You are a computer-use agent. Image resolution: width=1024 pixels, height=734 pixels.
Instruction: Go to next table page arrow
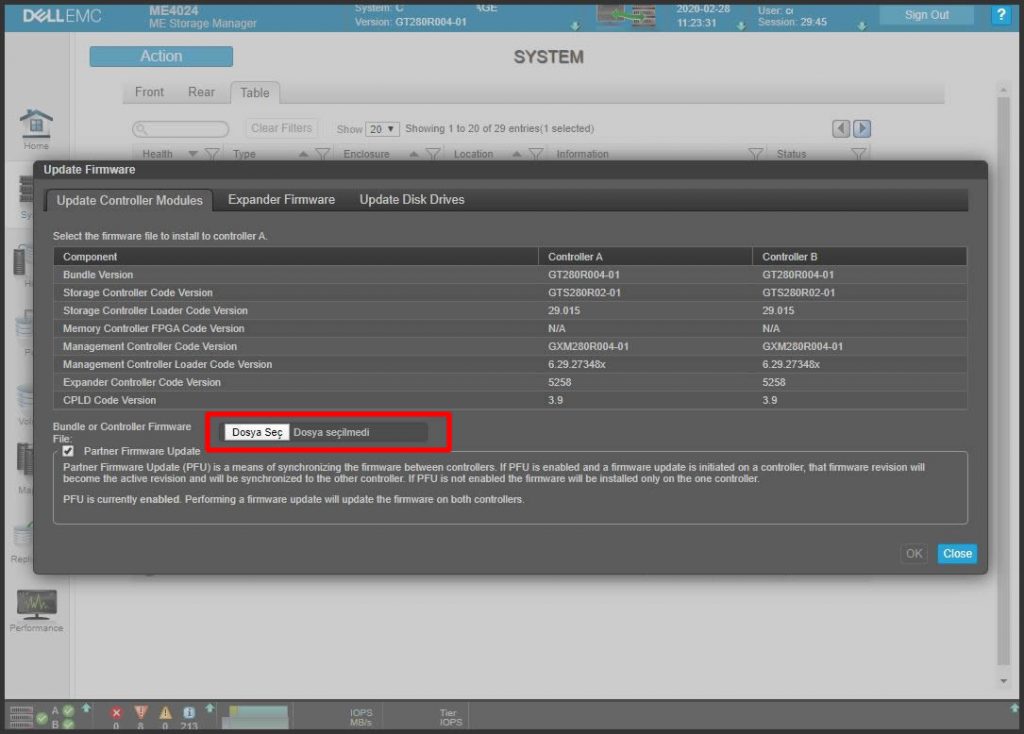(x=862, y=129)
